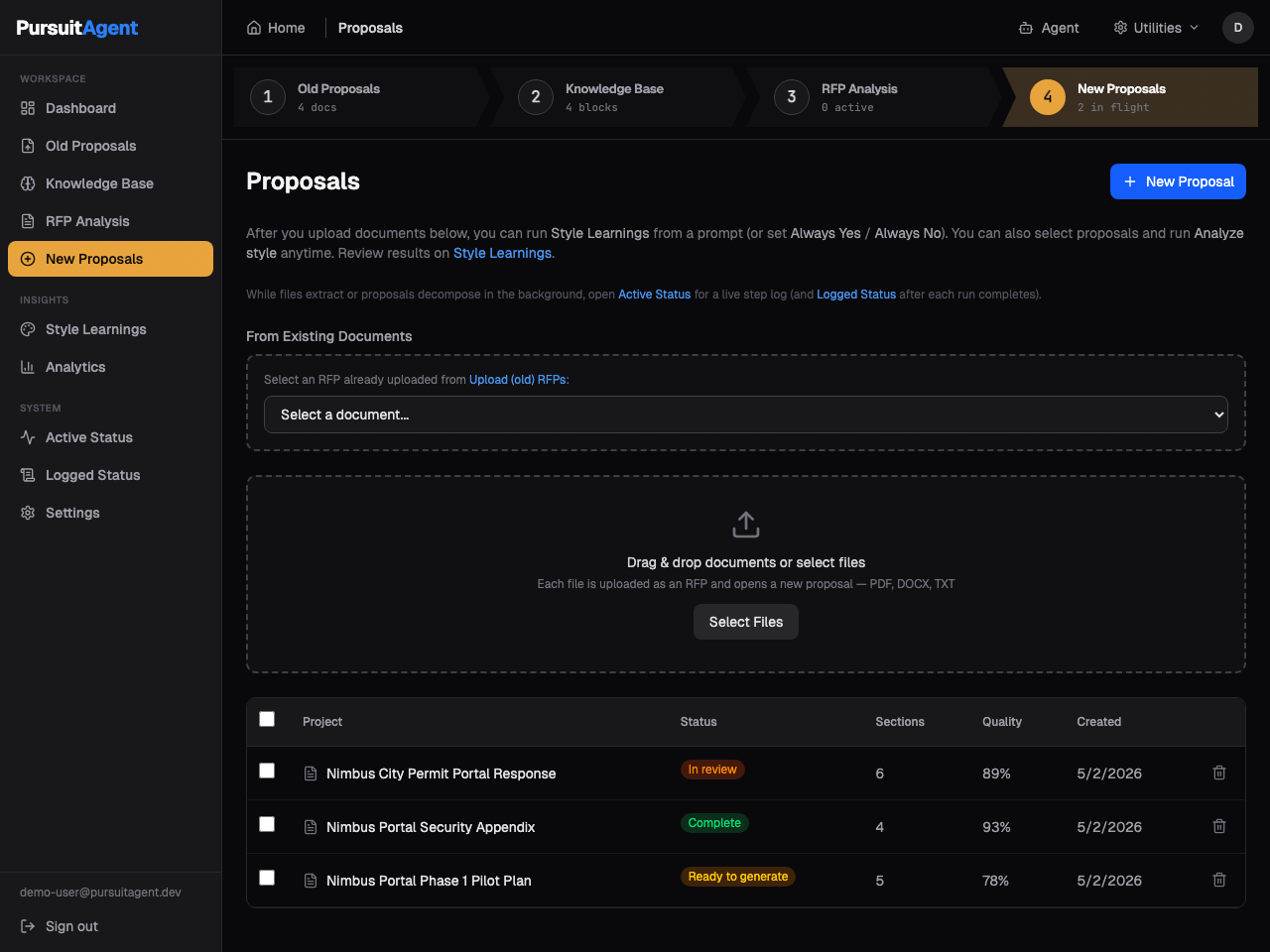The width and height of the screenshot is (1270, 952).
Task: Click the 93% quality value
Action: click(x=996, y=827)
